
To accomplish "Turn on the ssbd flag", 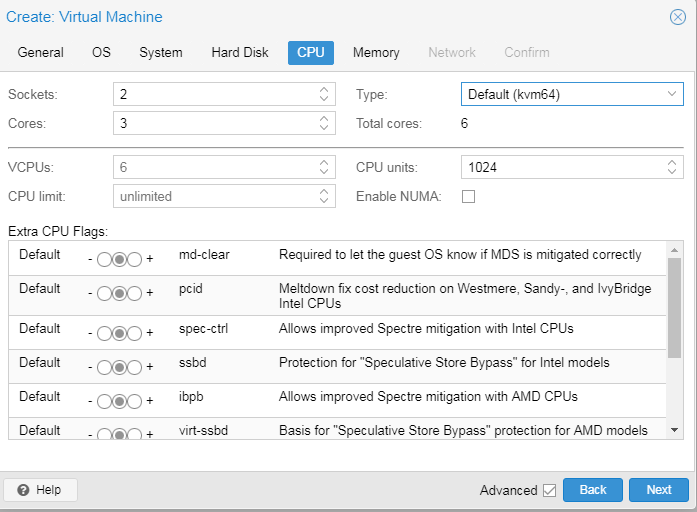I will (134, 368).
